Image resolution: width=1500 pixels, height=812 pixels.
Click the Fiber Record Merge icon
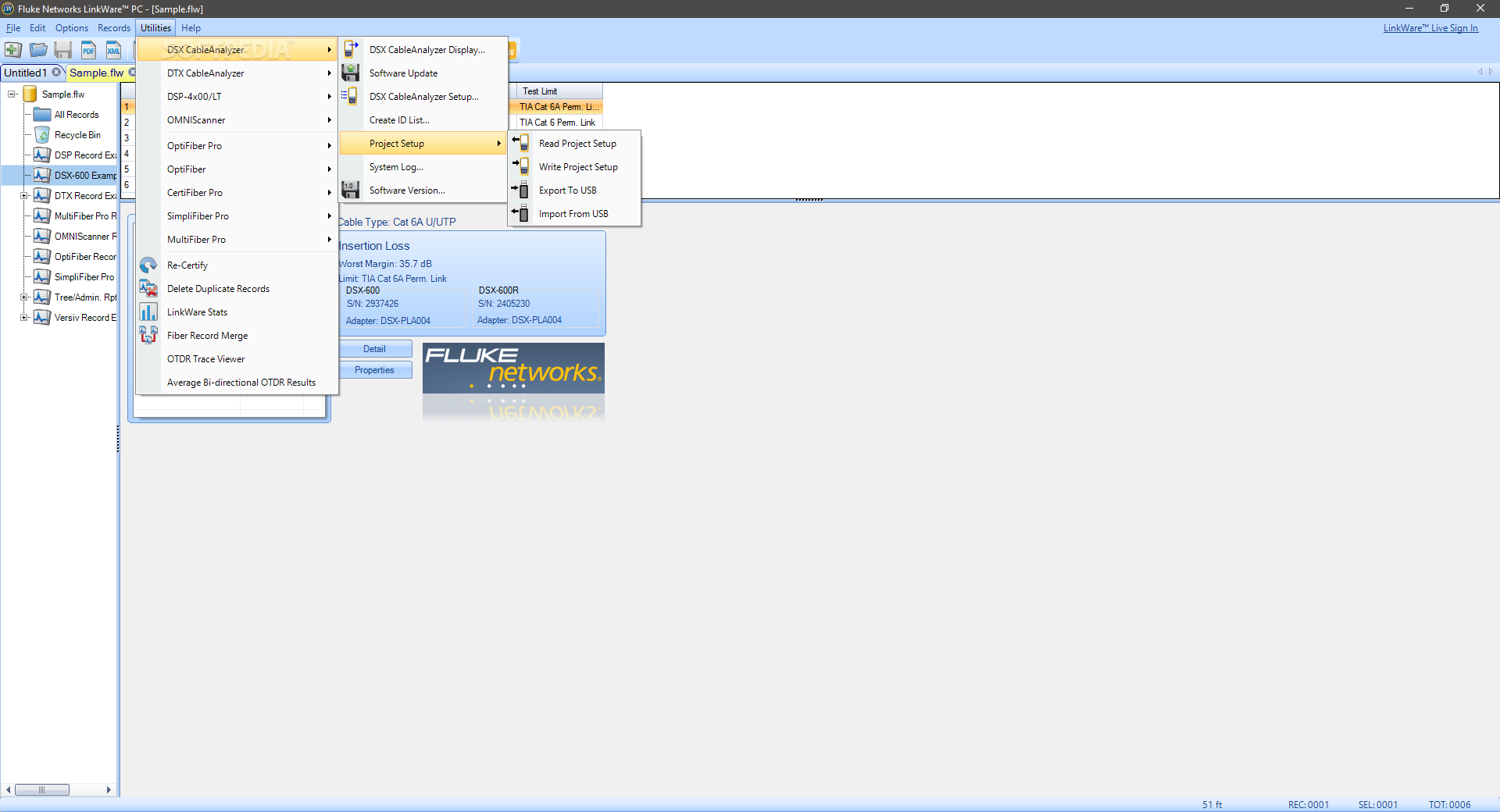click(x=148, y=335)
